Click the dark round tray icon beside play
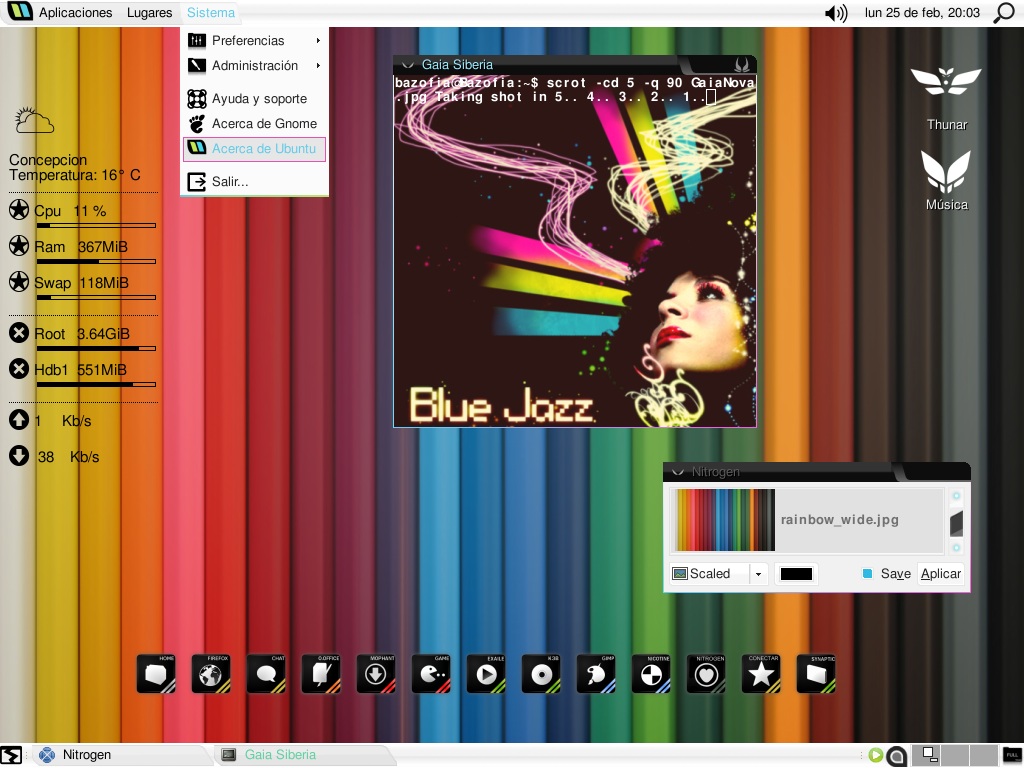This screenshot has height=768, width=1024. (x=897, y=756)
